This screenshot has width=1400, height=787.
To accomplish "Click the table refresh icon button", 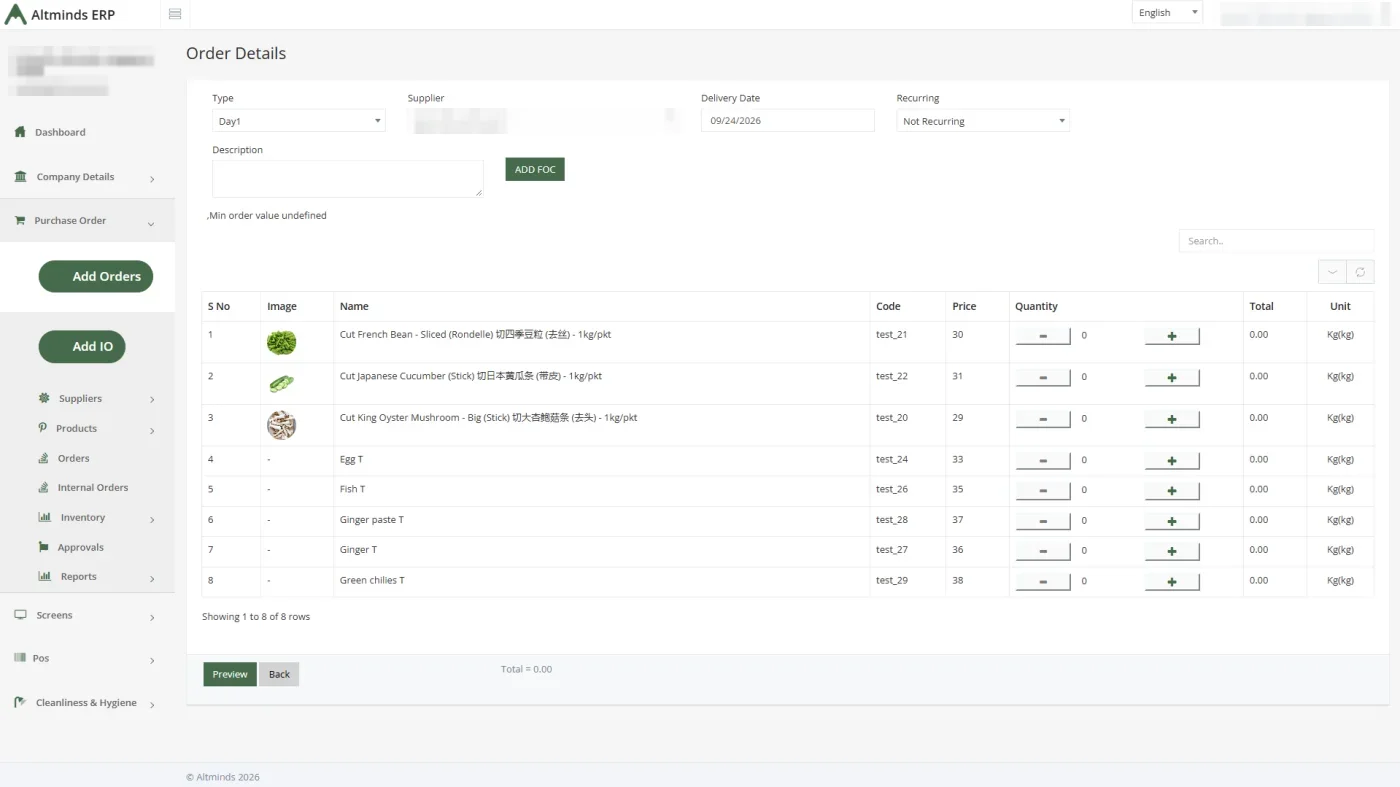I will tap(1360, 272).
